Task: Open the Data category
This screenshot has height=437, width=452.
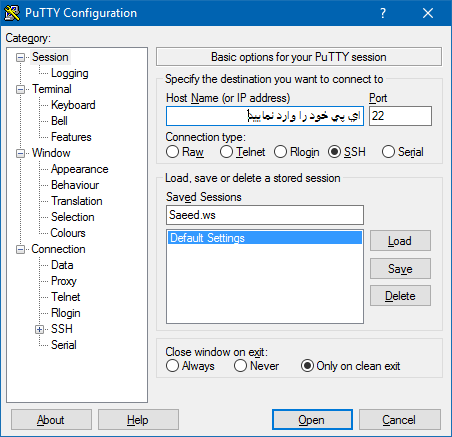Action: tap(62, 265)
